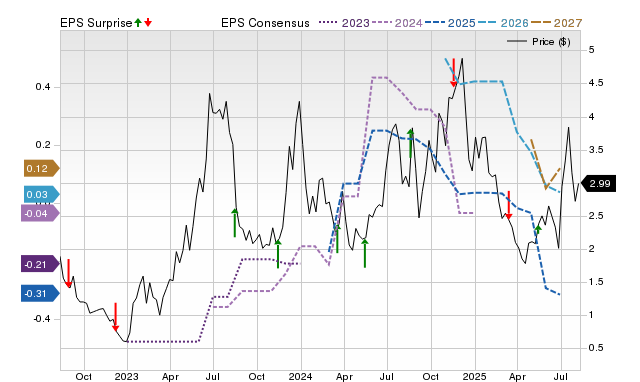Click the 0.12 brown consensus value tag
Screen dimensions: 640x382
[41, 168]
